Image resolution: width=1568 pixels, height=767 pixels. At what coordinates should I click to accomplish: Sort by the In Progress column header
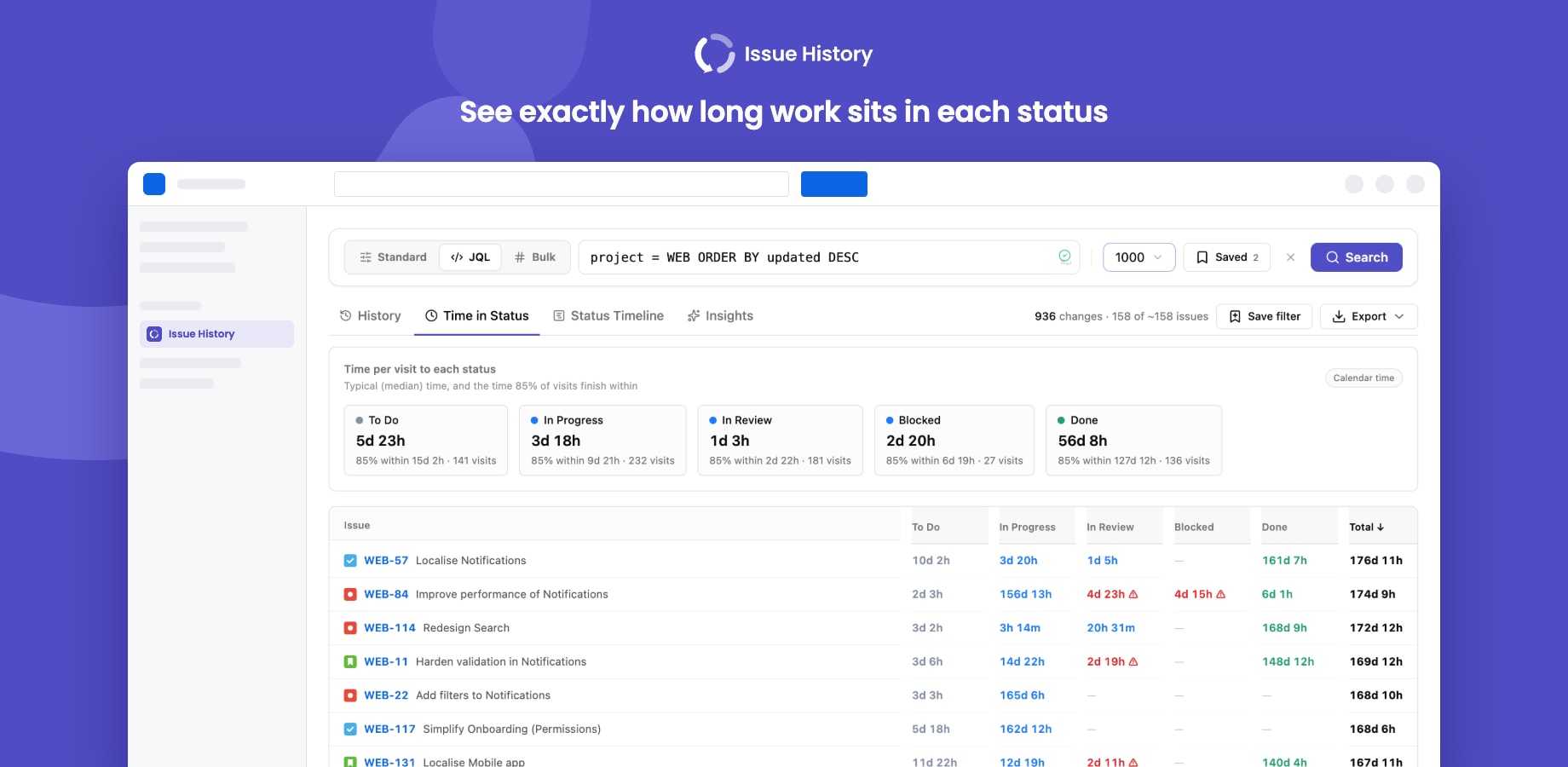[1027, 527]
